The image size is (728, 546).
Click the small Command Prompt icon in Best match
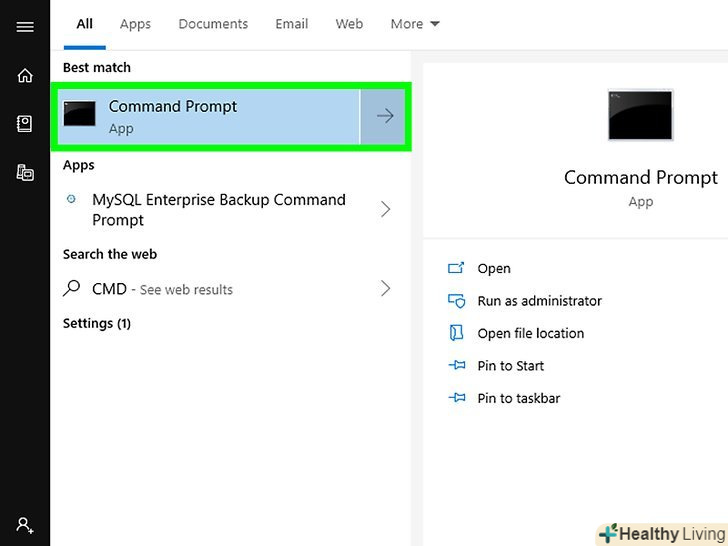80,115
